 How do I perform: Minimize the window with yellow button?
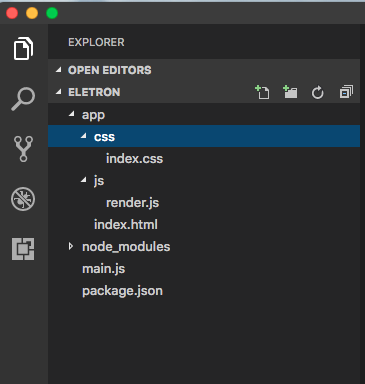tap(32, 13)
